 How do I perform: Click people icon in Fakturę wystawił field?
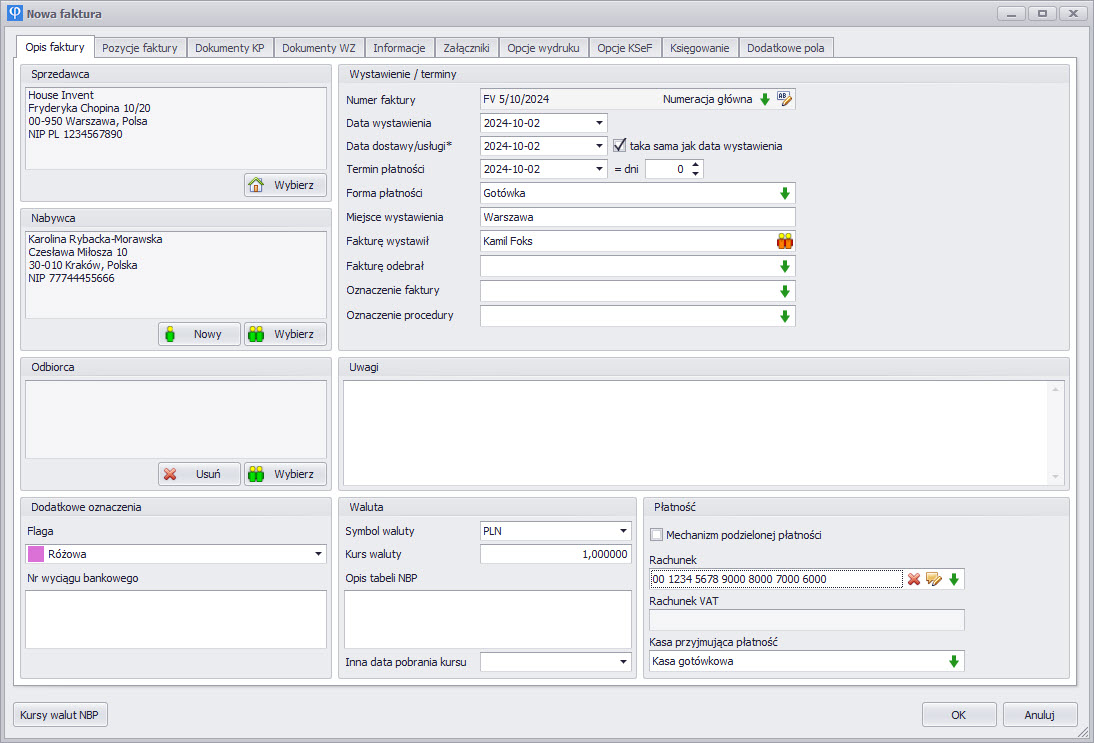[784, 241]
